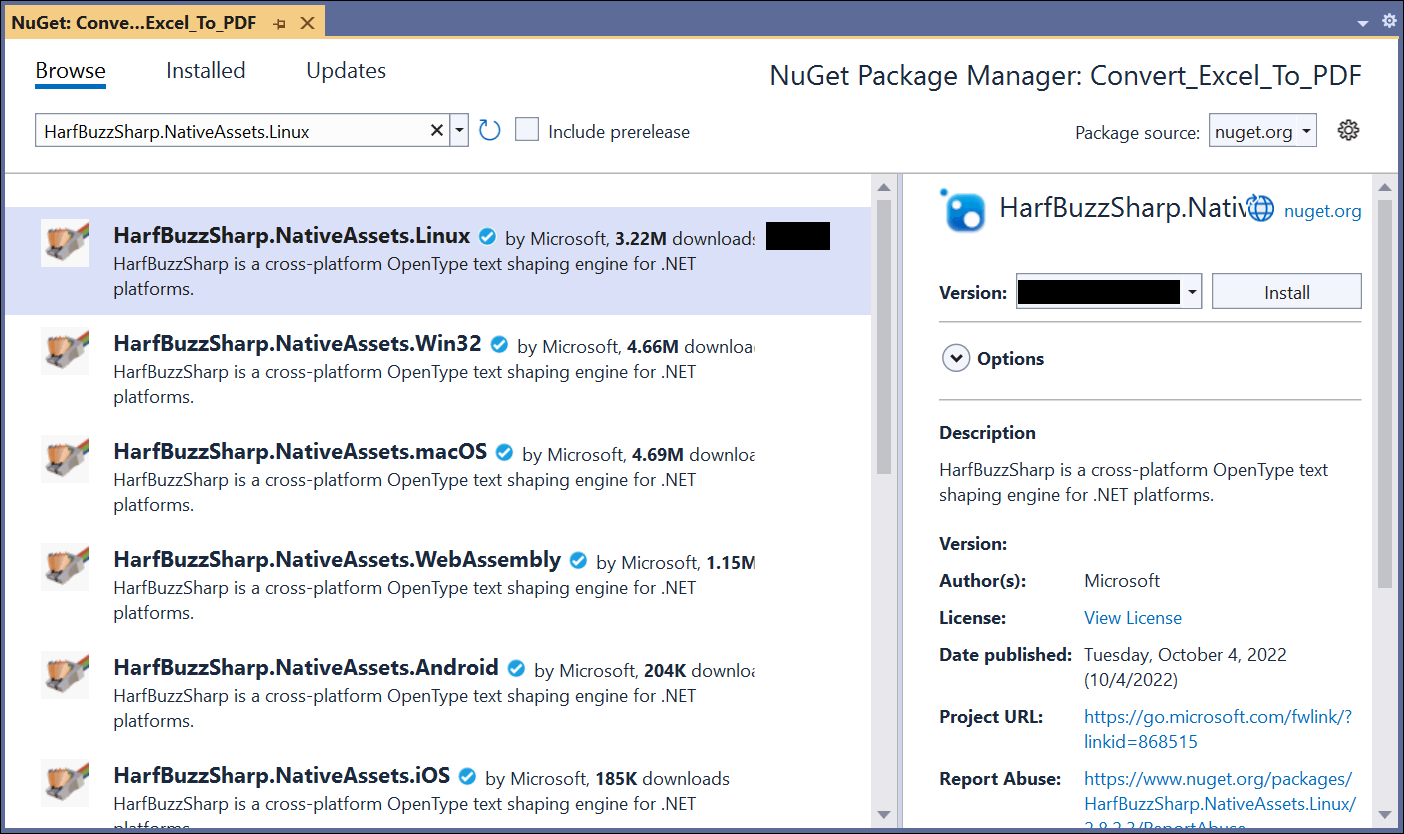The width and height of the screenshot is (1404, 834).
Task: Click the detail pane HarfBuzzSharp package logo
Action: pos(964,209)
